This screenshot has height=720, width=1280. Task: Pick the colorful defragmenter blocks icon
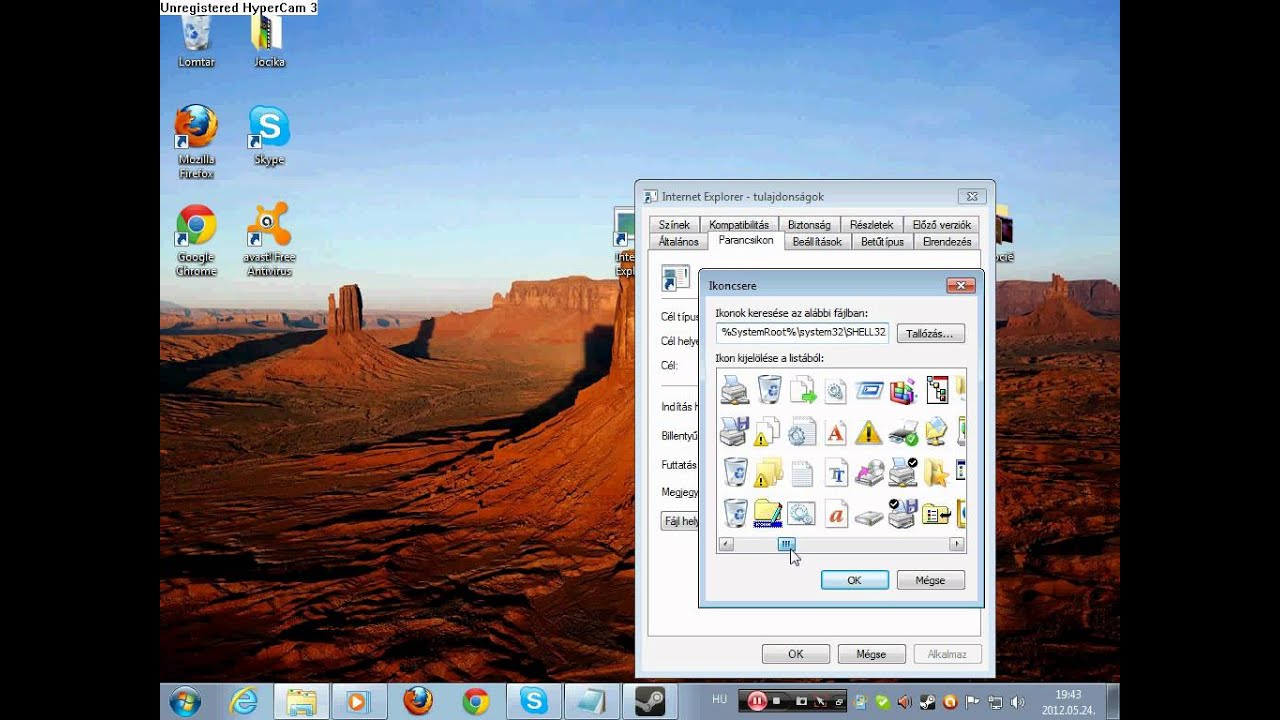tap(903, 390)
